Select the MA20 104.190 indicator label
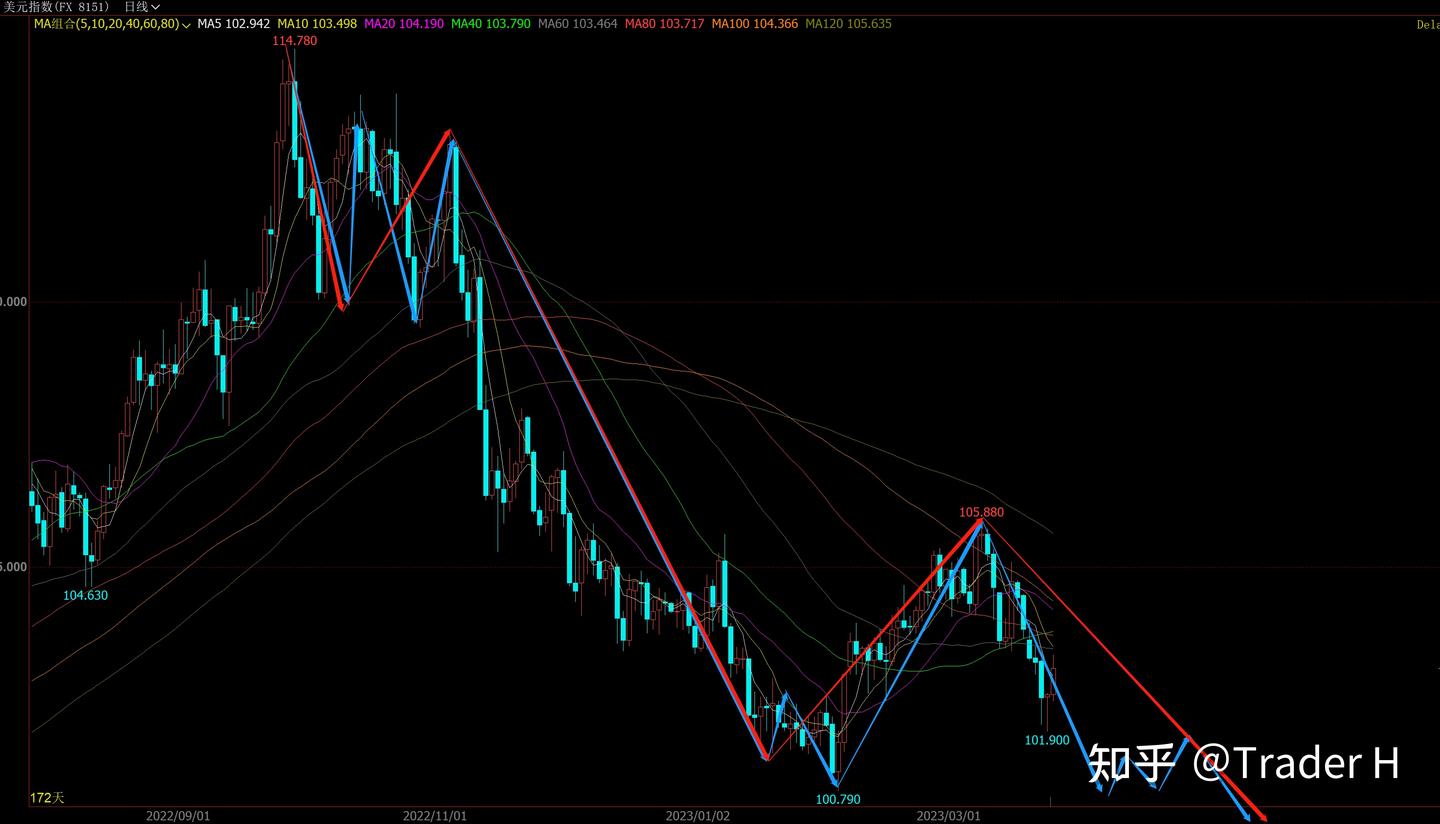 404,23
